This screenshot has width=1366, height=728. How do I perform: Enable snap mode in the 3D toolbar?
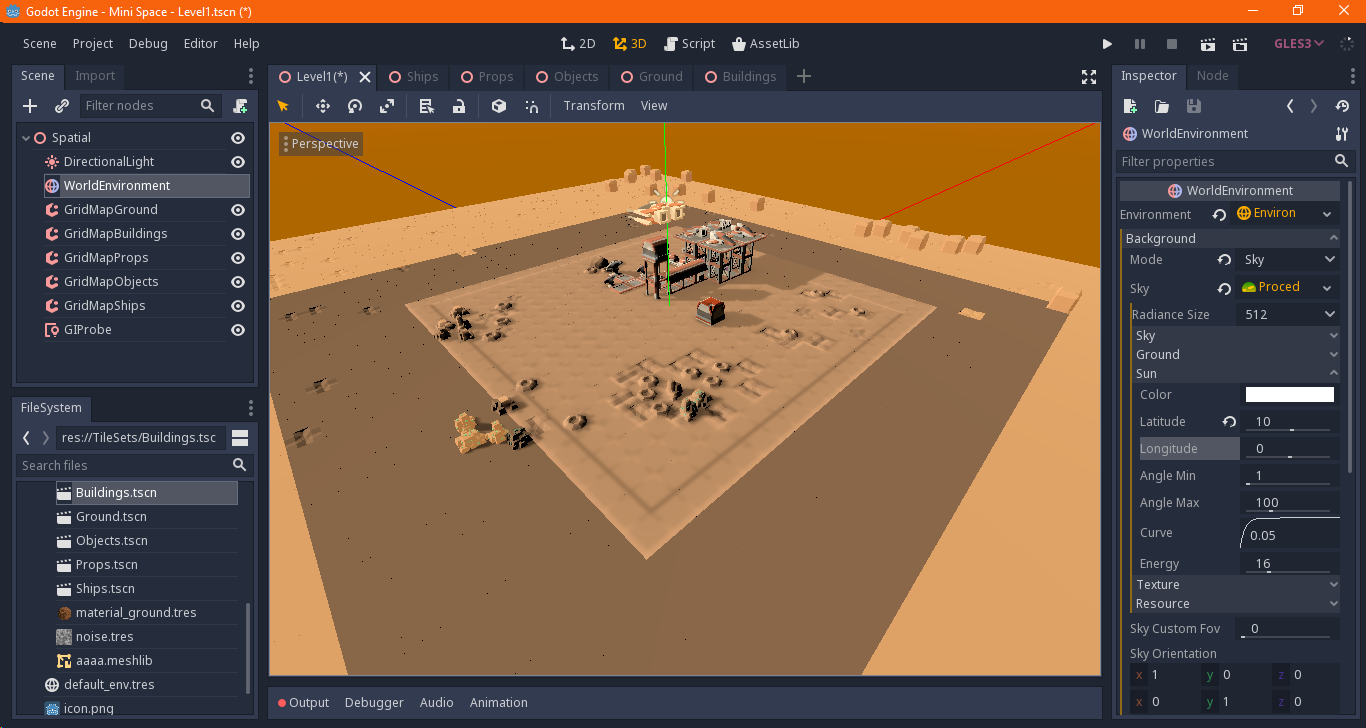click(533, 105)
